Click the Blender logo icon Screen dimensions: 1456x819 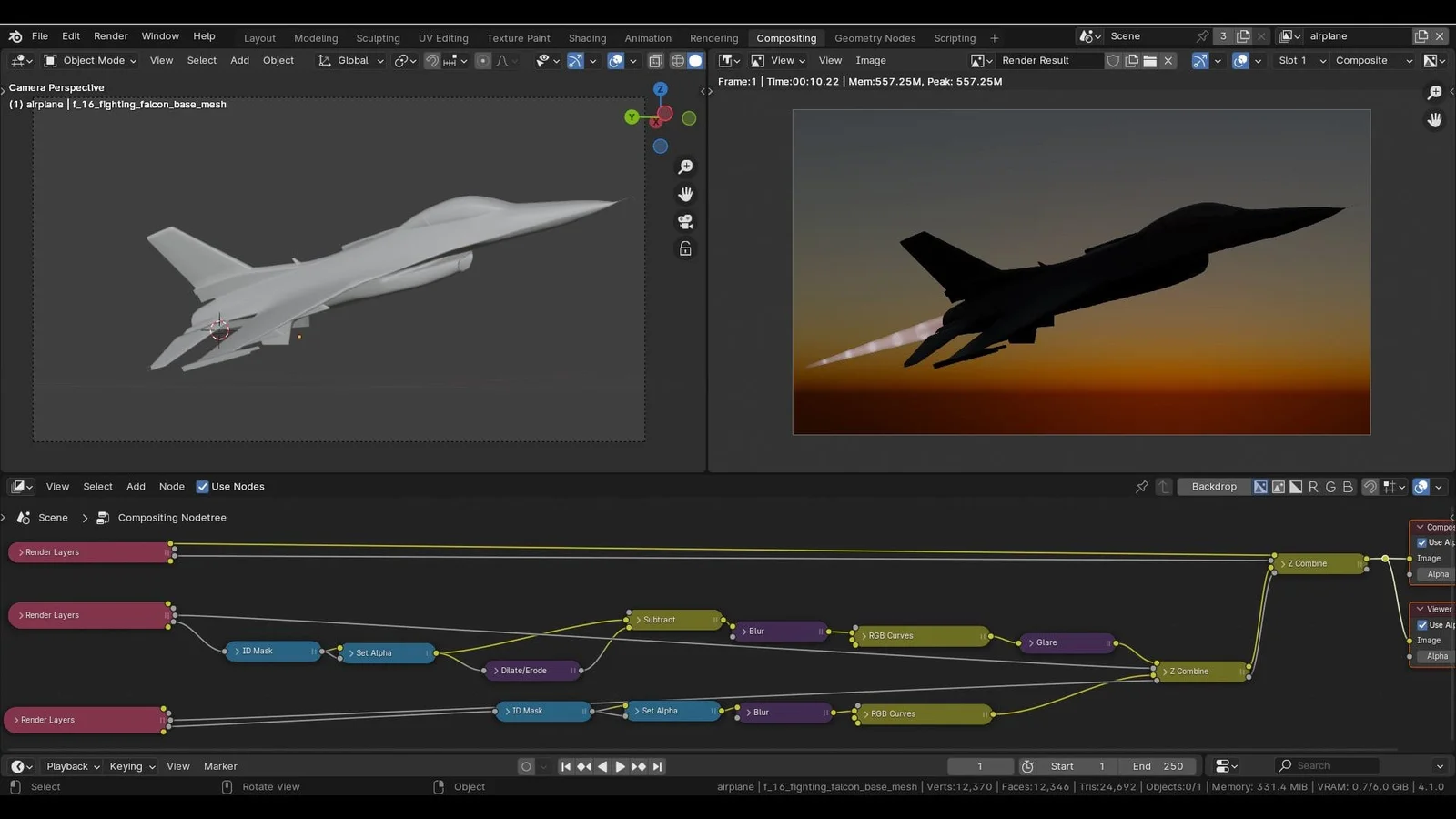click(x=15, y=36)
